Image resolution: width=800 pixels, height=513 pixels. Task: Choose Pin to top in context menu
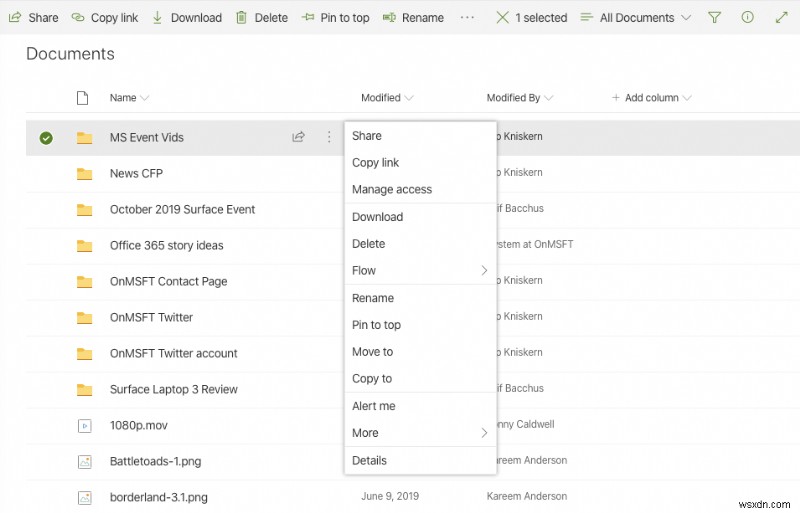[420, 325]
